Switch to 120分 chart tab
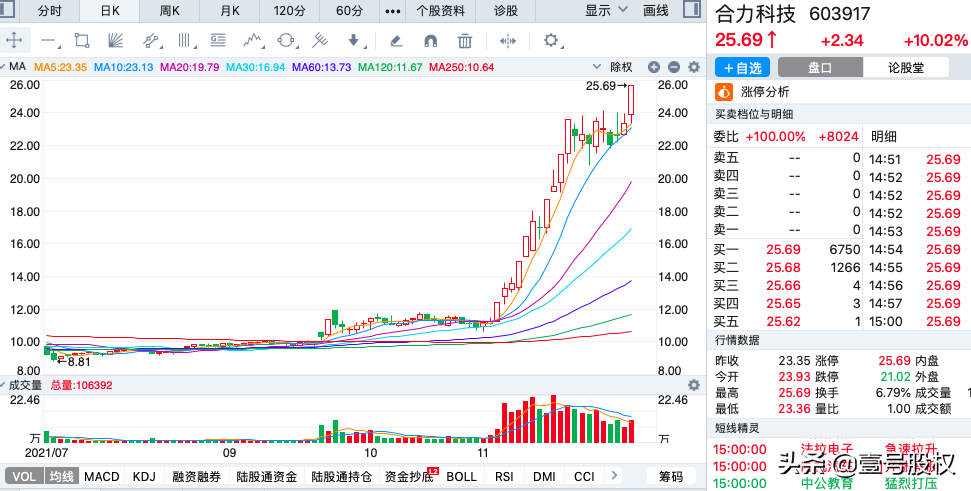971x491 pixels. [289, 11]
